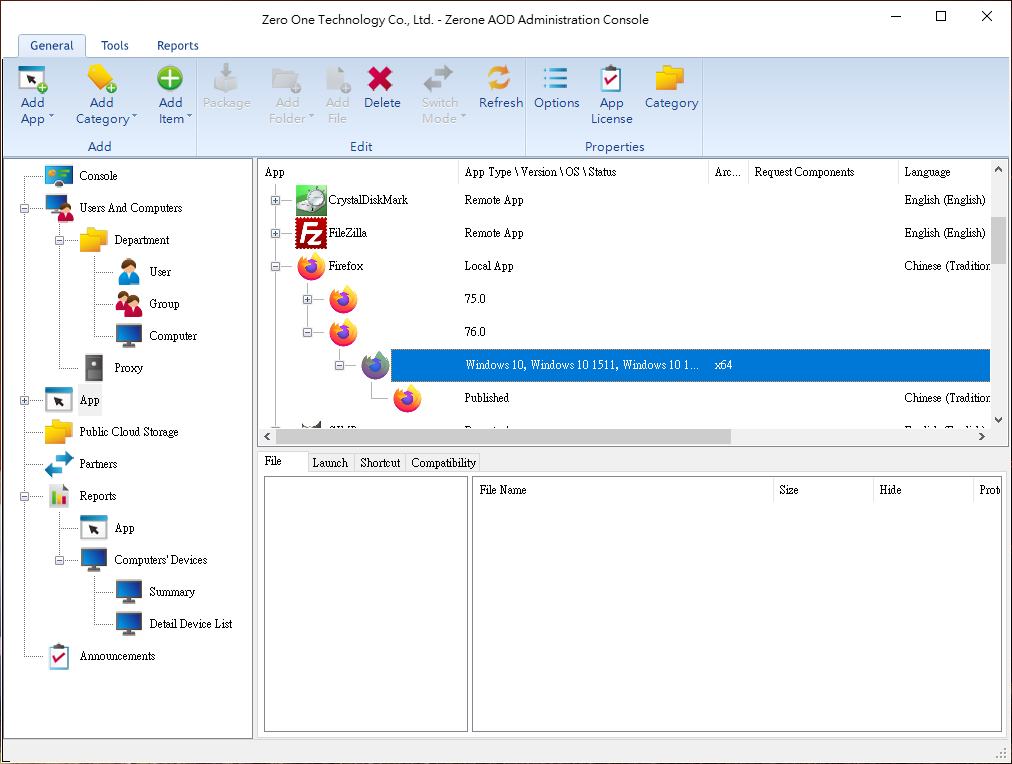
Task: Open the App License icon
Action: [611, 80]
